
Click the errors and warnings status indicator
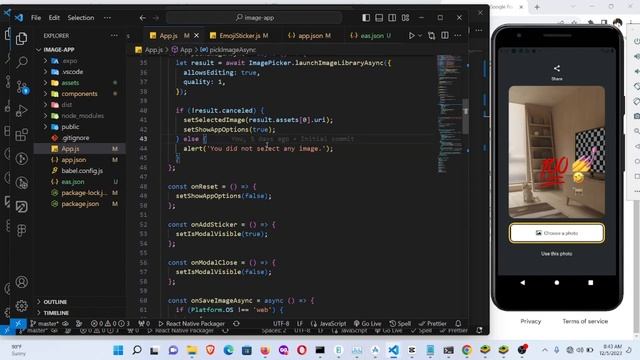click(x=110, y=323)
